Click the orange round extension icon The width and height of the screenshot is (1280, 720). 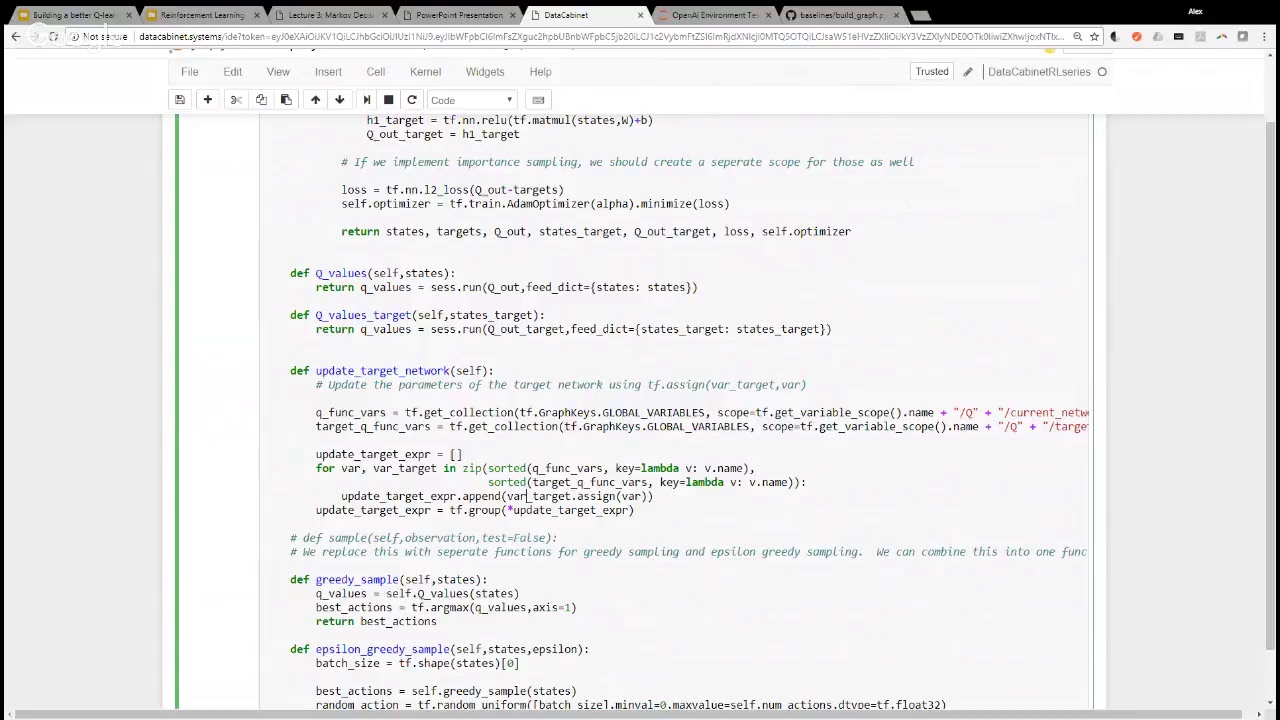click(x=1136, y=37)
